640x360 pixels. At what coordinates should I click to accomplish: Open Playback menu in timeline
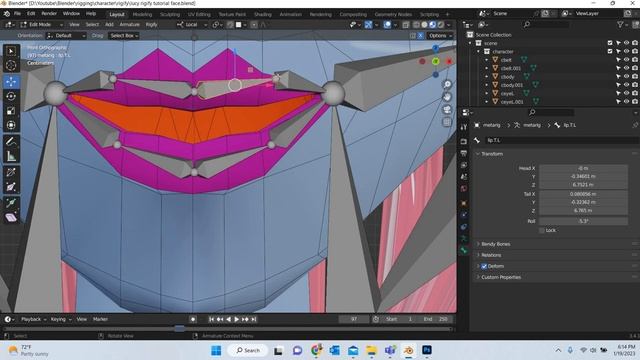[33, 319]
